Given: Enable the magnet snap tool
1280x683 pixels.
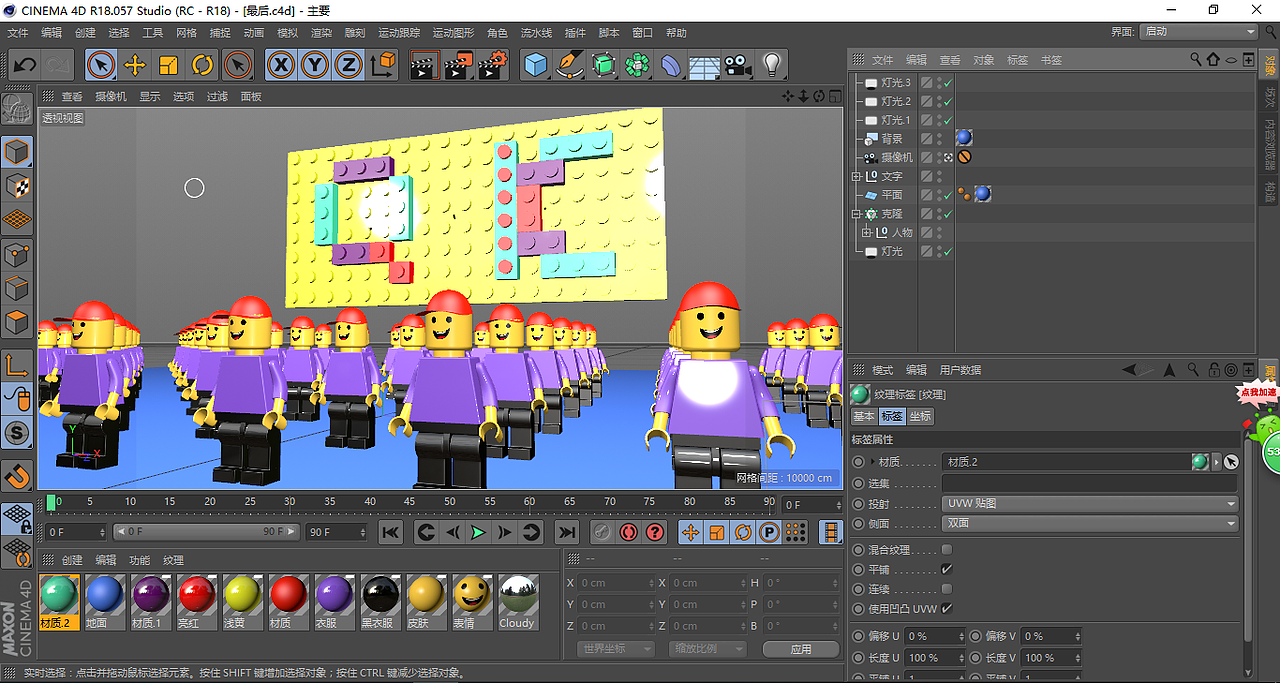Looking at the screenshot, I should pyautogui.click(x=17, y=474).
